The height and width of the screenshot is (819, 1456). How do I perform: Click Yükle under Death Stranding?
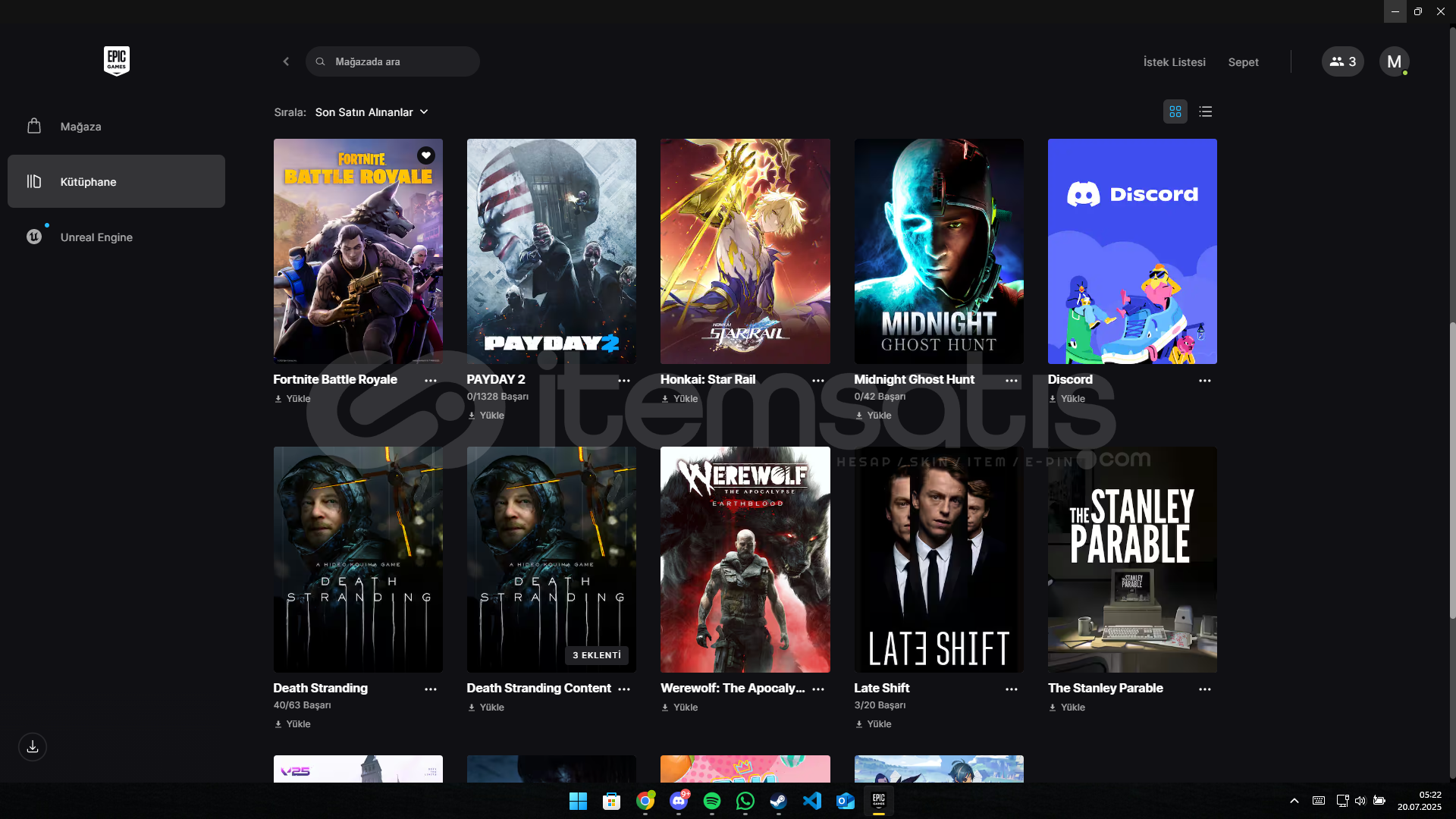293,724
